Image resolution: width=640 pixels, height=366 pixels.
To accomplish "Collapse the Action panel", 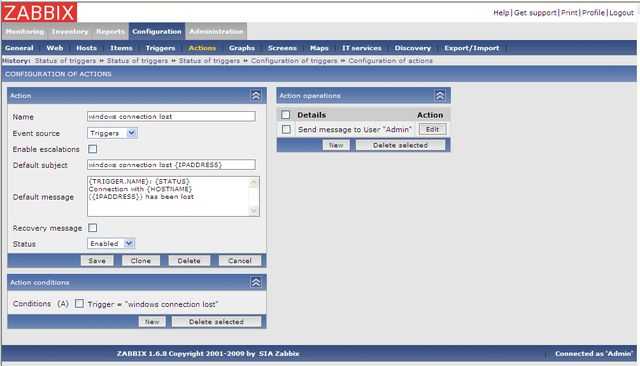I will pyautogui.click(x=256, y=95).
